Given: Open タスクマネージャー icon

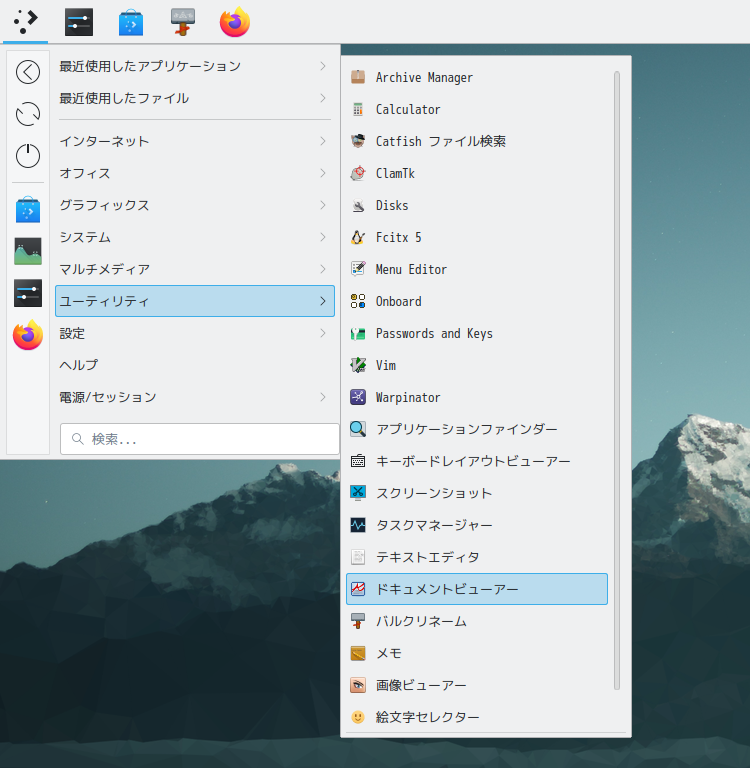Looking at the screenshot, I should (x=358, y=525).
